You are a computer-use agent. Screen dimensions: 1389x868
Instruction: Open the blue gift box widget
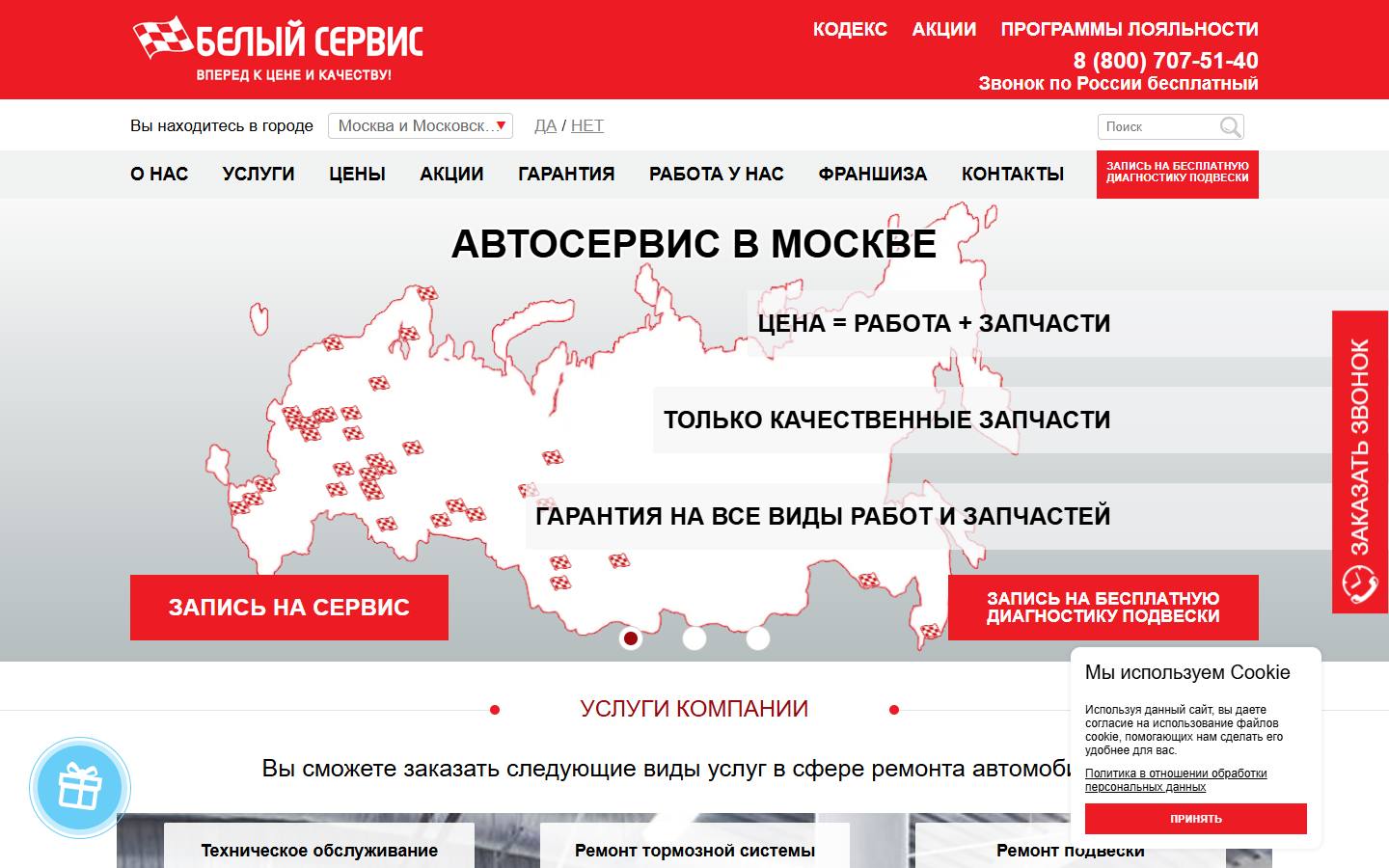(80, 788)
